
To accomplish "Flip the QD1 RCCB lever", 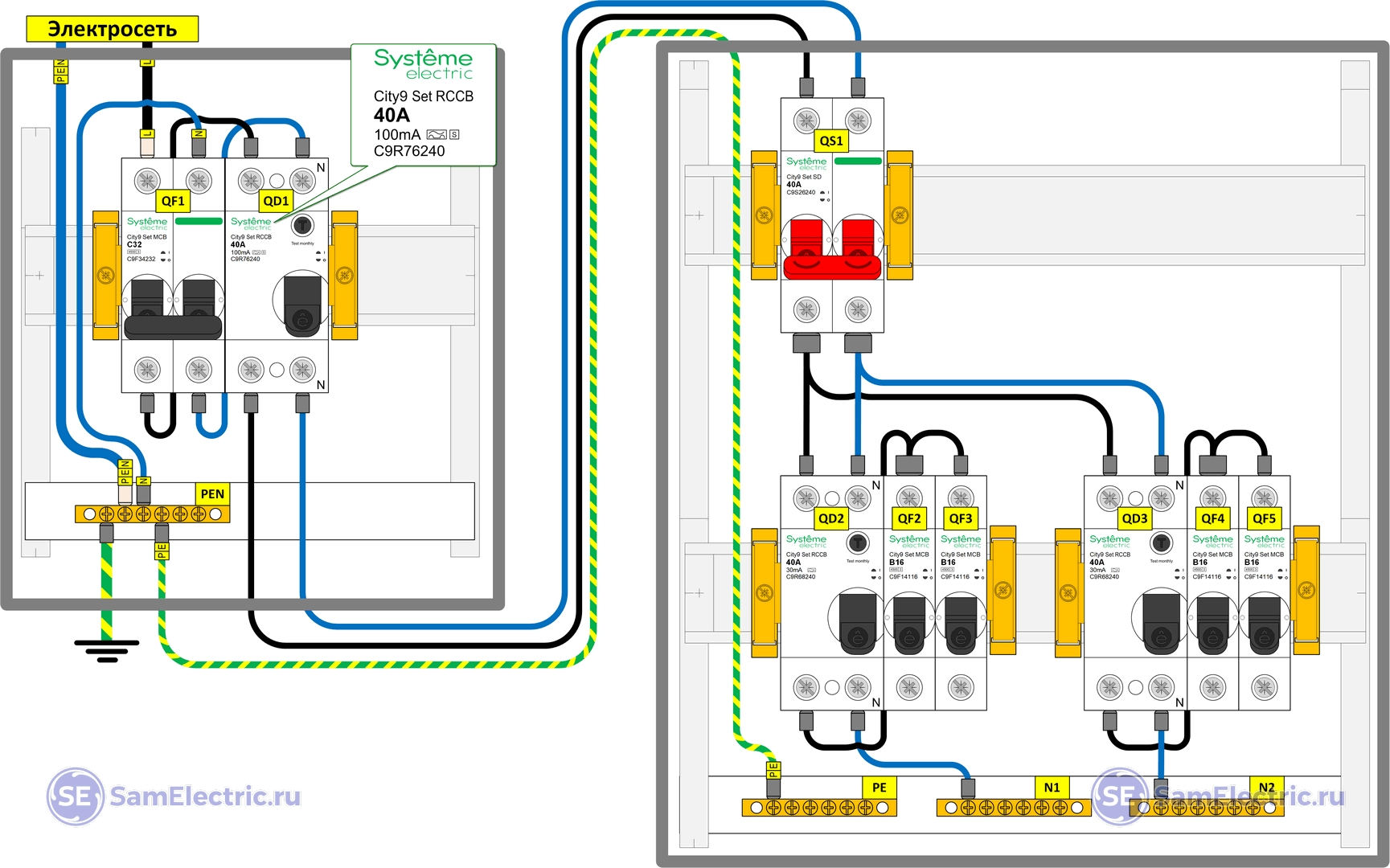I will pos(302,305).
